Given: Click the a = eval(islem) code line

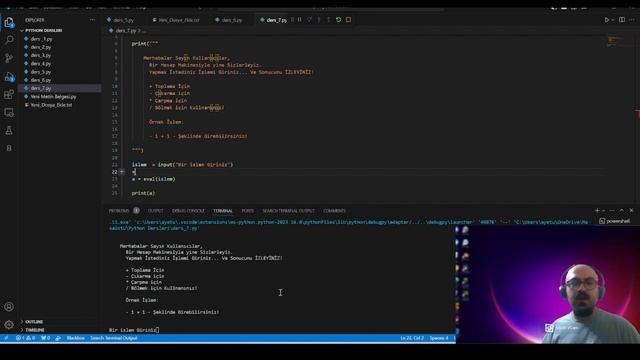Looking at the screenshot, I should click(153, 179).
